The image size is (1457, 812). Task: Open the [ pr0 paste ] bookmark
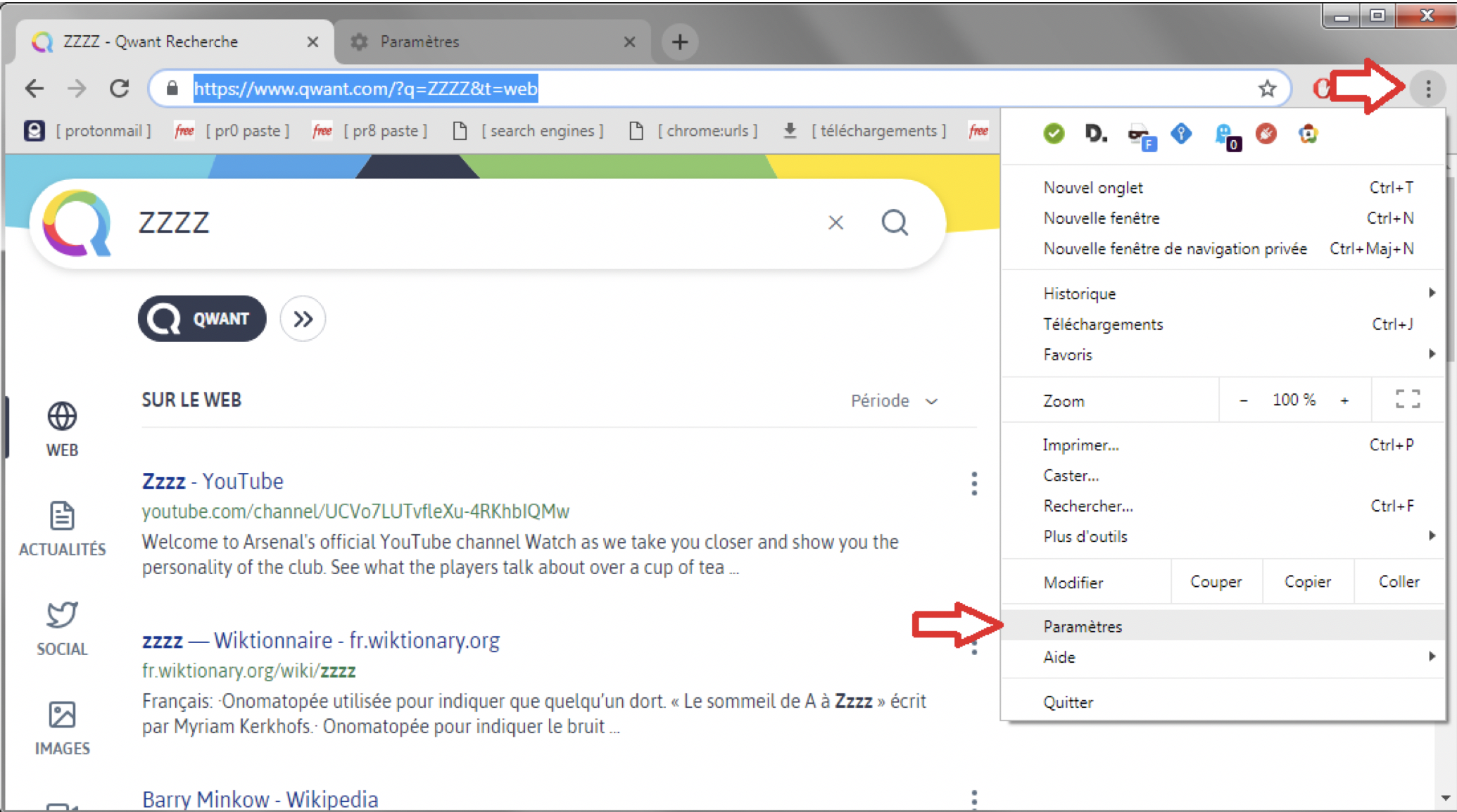(232, 131)
